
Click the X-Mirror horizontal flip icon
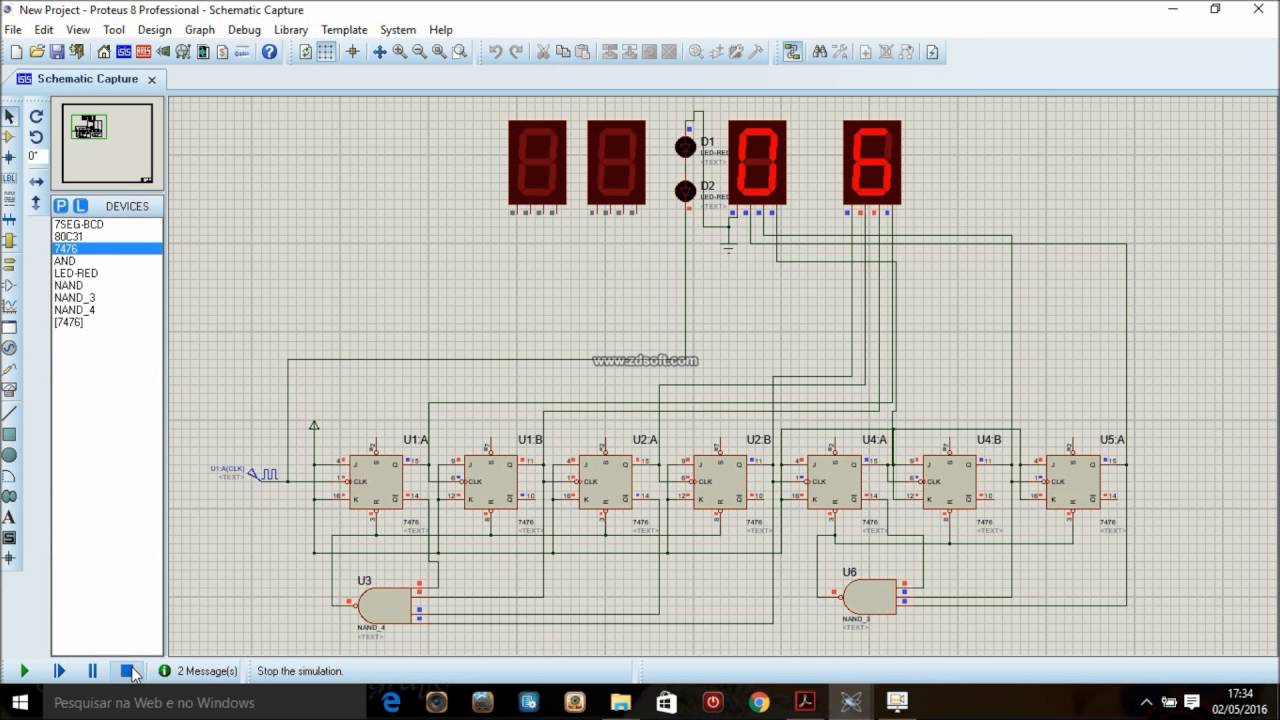tap(36, 182)
